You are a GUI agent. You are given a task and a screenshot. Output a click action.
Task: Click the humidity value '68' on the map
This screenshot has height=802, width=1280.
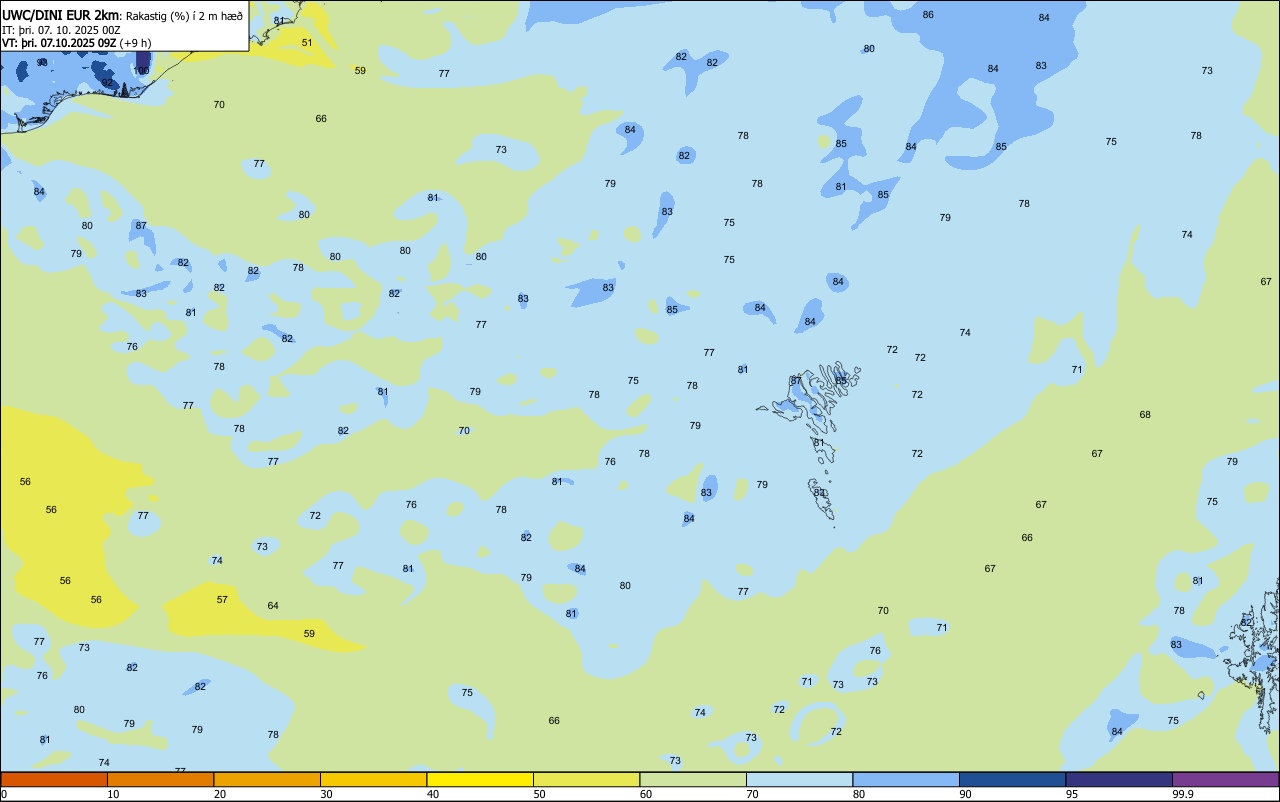point(1145,414)
